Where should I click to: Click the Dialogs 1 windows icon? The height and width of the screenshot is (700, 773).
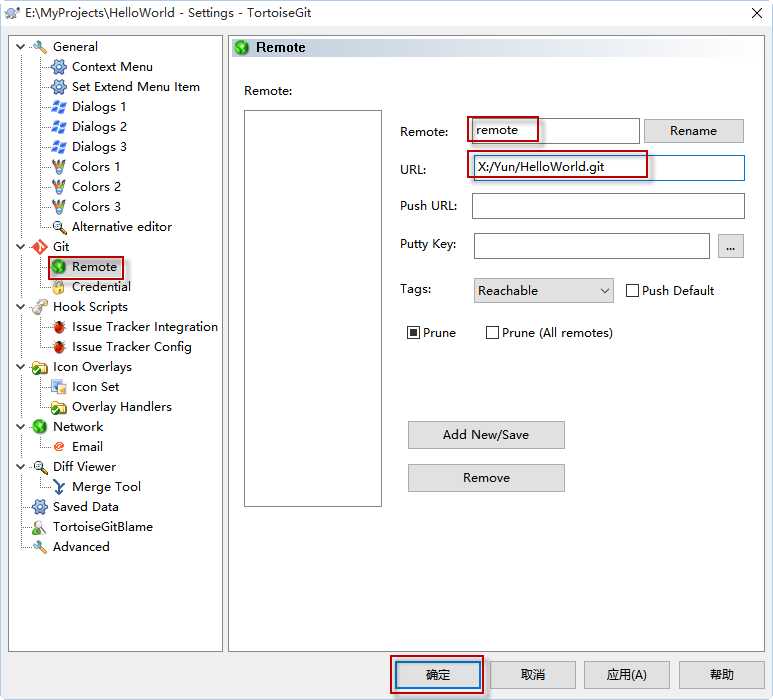click(59, 107)
